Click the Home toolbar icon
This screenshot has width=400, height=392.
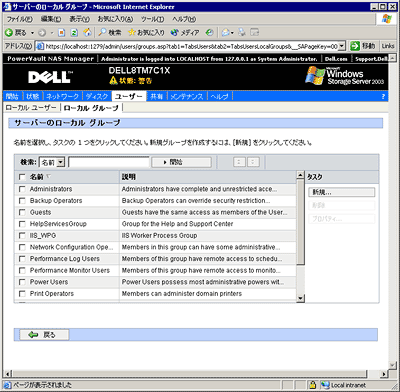click(87, 32)
